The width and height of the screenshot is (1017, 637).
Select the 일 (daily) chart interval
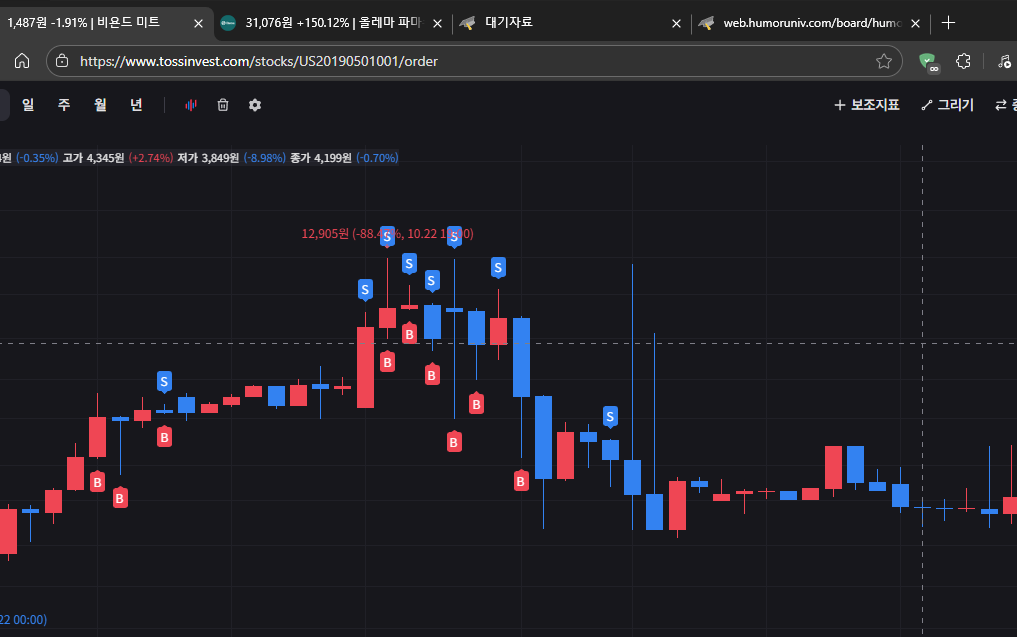point(28,105)
